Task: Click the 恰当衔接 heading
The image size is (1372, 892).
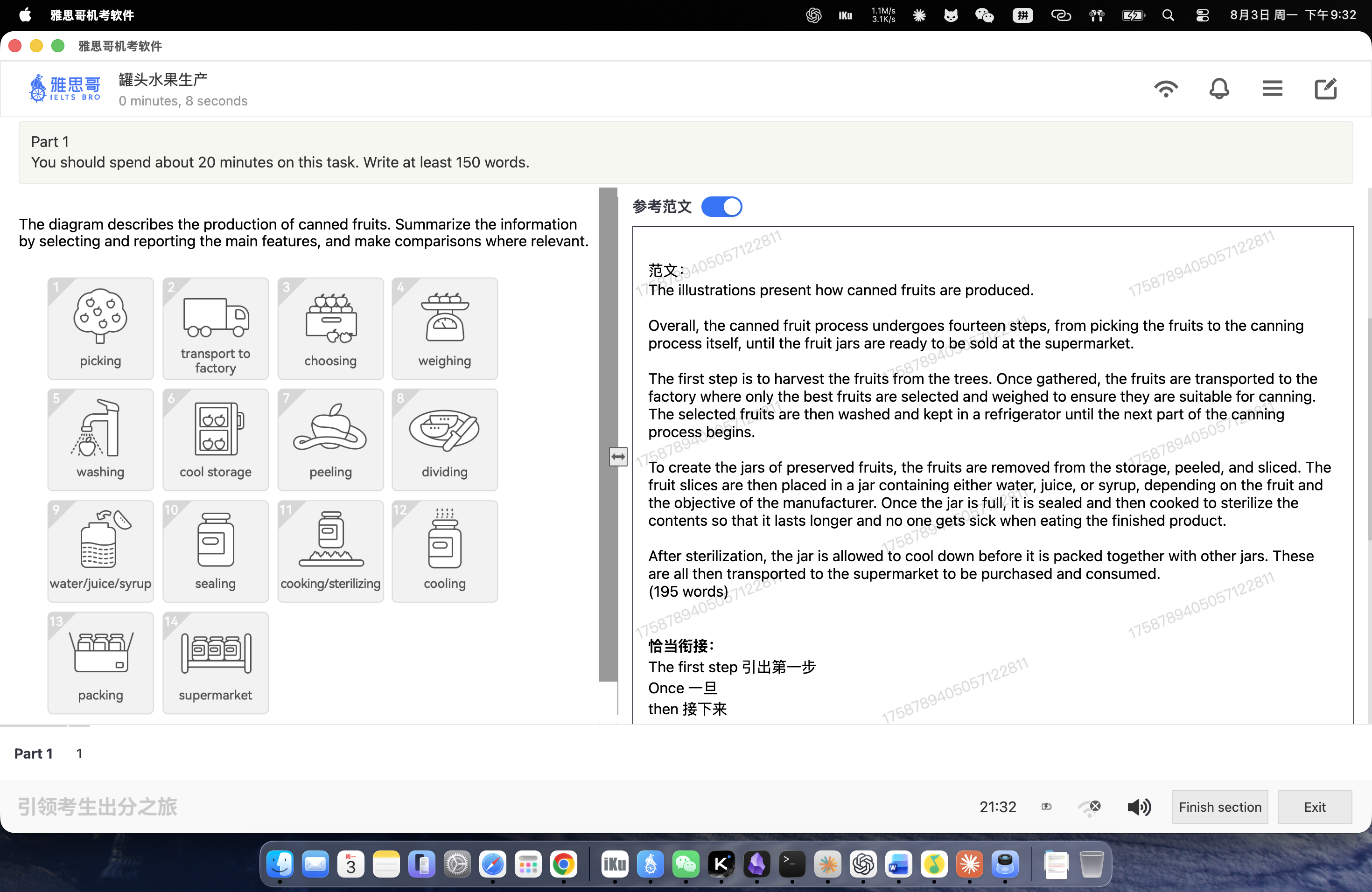Action: (681, 645)
